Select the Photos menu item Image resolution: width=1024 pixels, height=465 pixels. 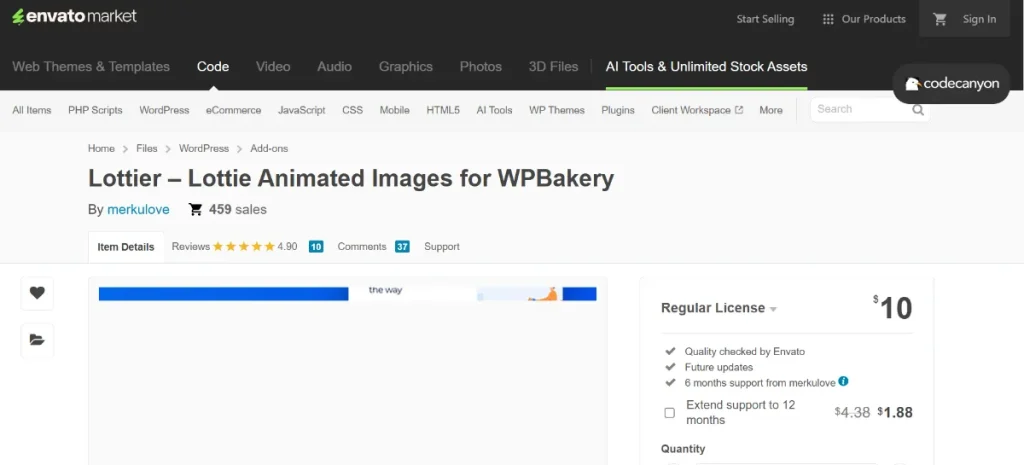481,67
